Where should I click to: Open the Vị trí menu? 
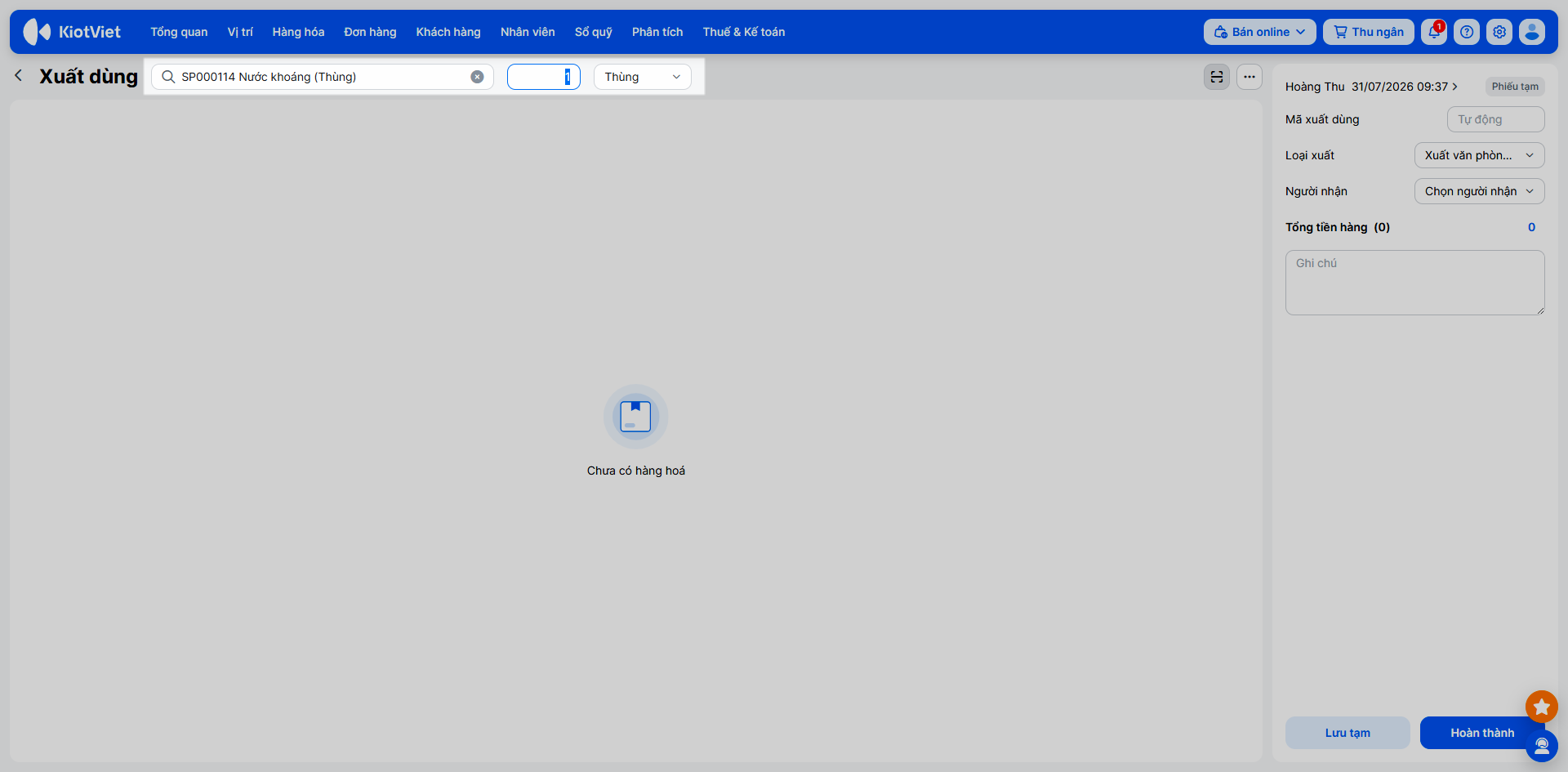click(x=240, y=32)
